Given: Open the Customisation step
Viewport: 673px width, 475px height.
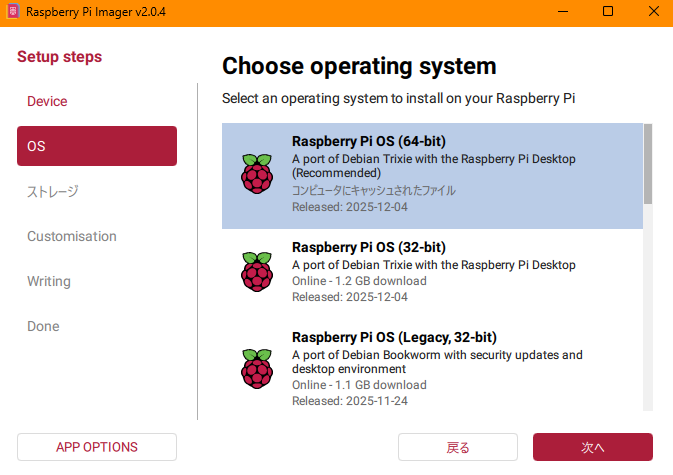Looking at the screenshot, I should click(x=72, y=236).
